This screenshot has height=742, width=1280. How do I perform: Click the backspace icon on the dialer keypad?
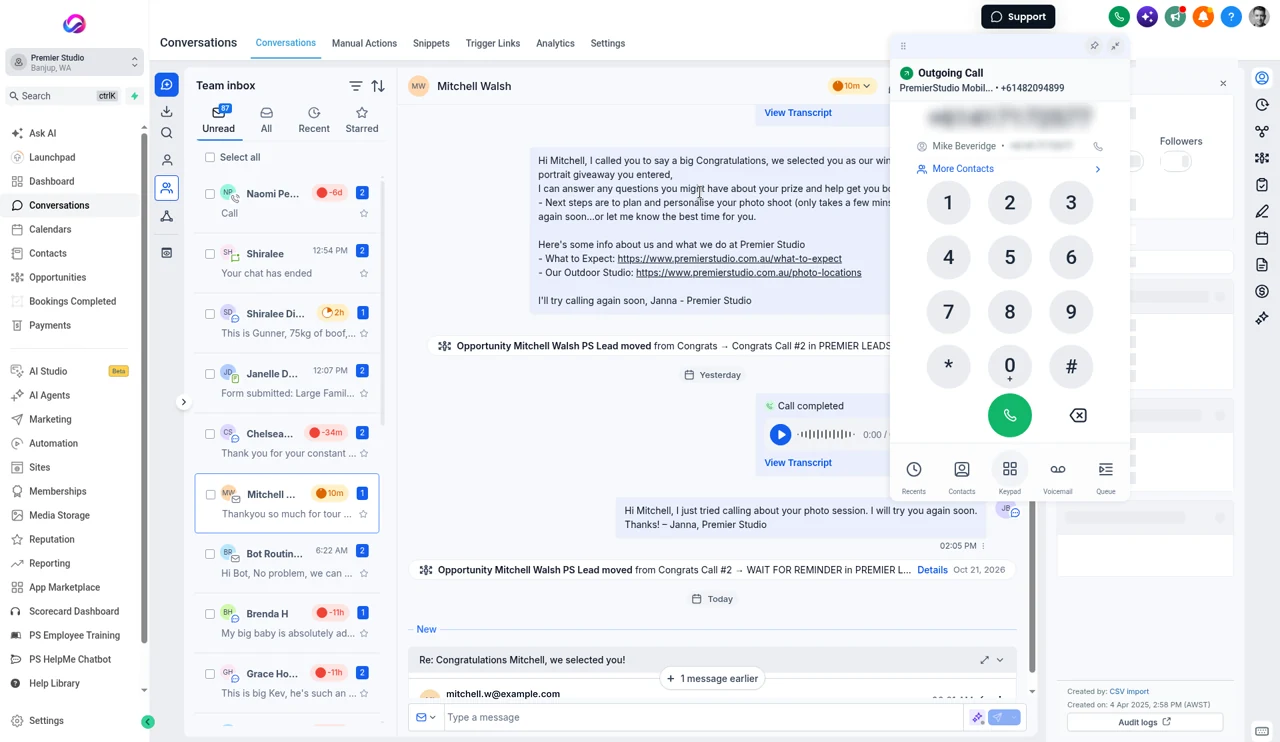(x=1077, y=416)
